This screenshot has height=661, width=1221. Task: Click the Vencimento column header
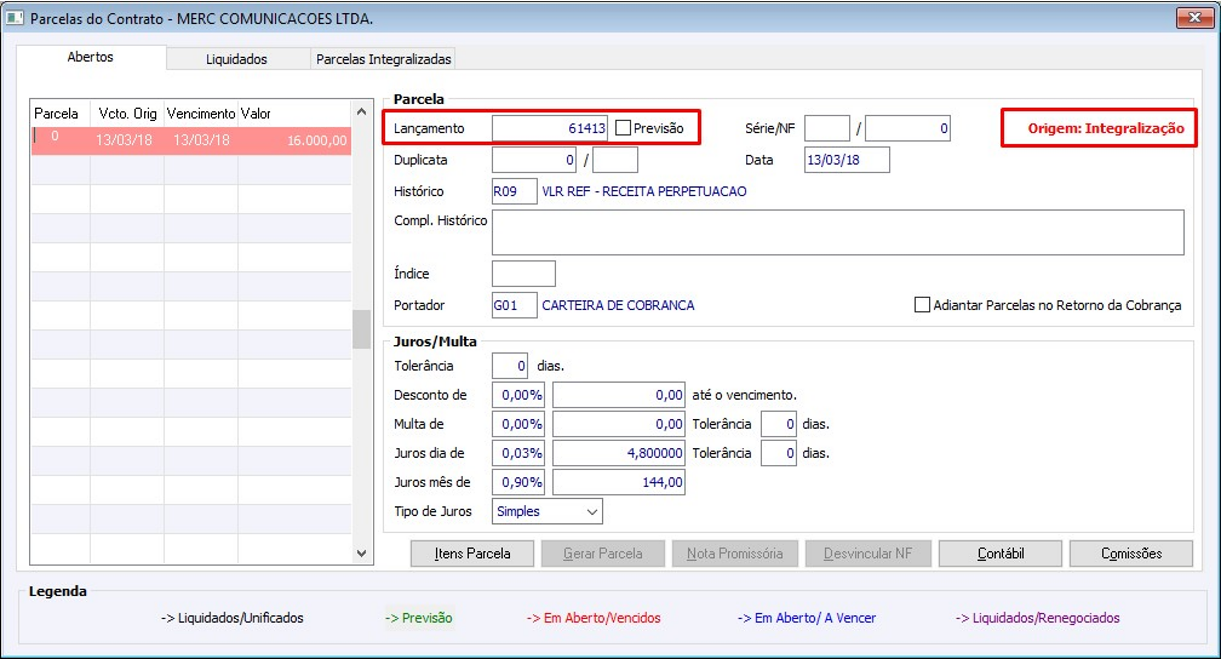pos(200,113)
